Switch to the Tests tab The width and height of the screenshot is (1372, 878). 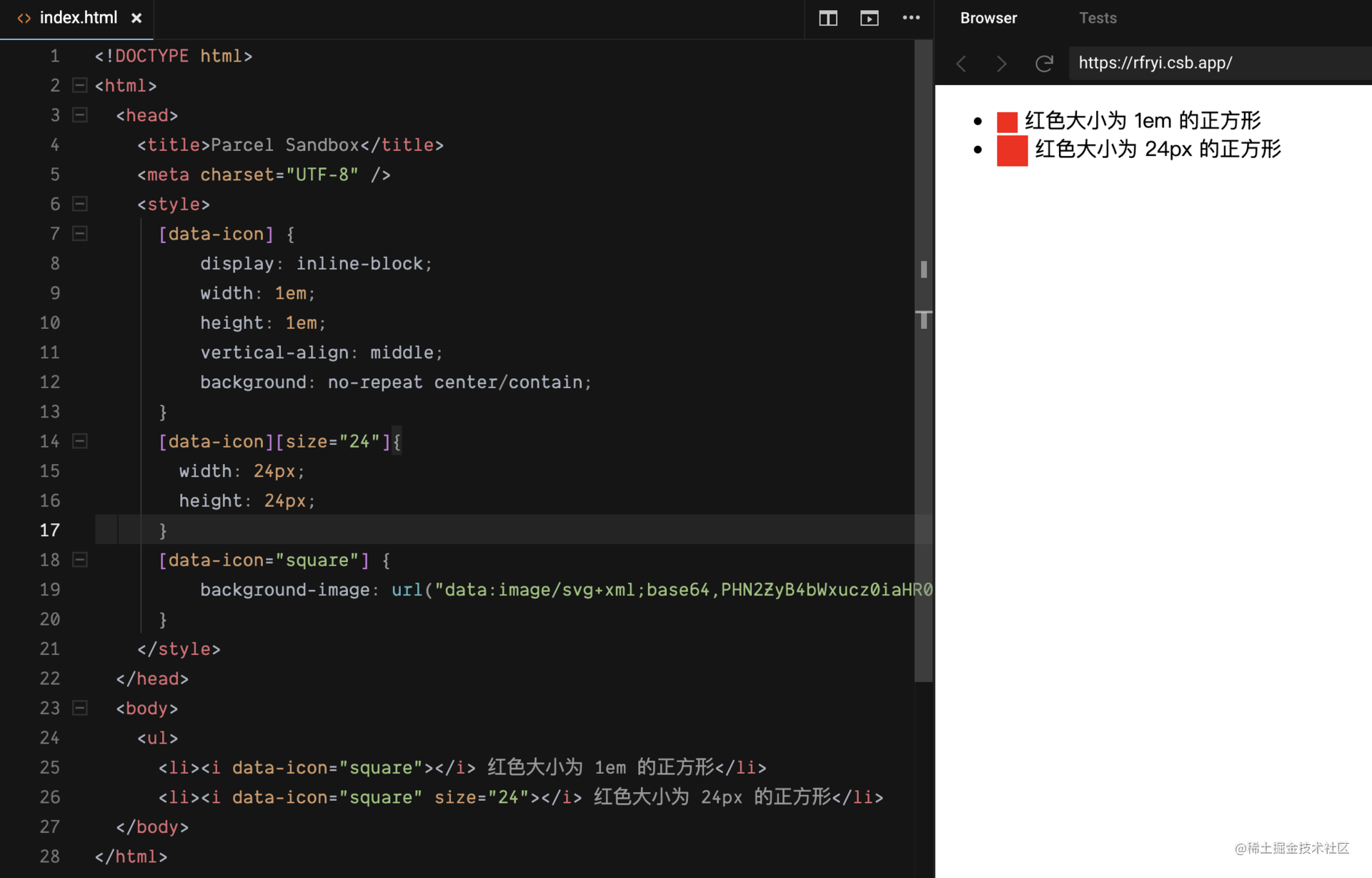tap(1097, 18)
